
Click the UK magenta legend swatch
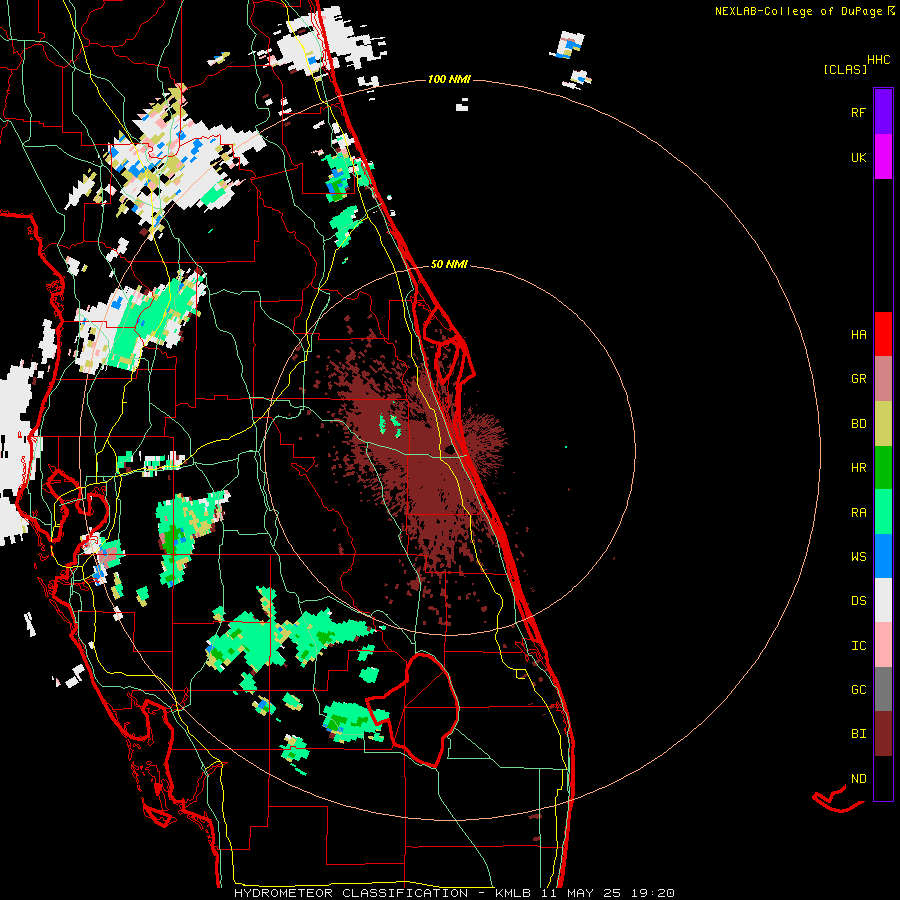coord(883,157)
